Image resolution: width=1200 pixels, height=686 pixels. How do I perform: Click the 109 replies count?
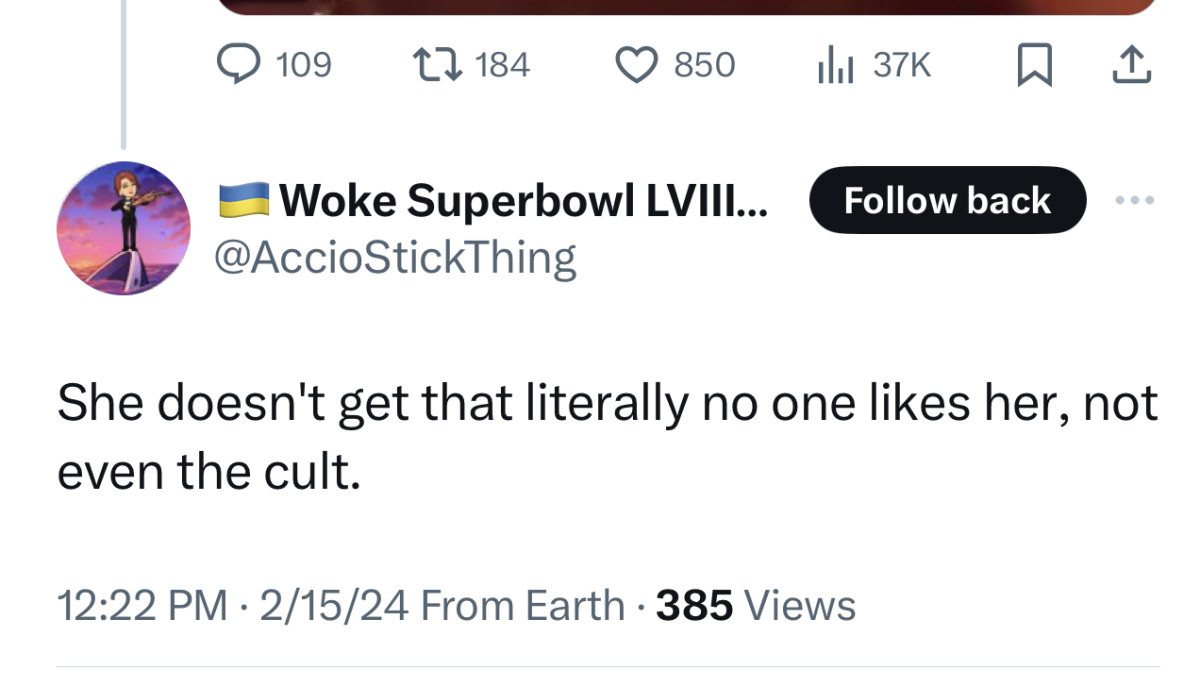[303, 66]
